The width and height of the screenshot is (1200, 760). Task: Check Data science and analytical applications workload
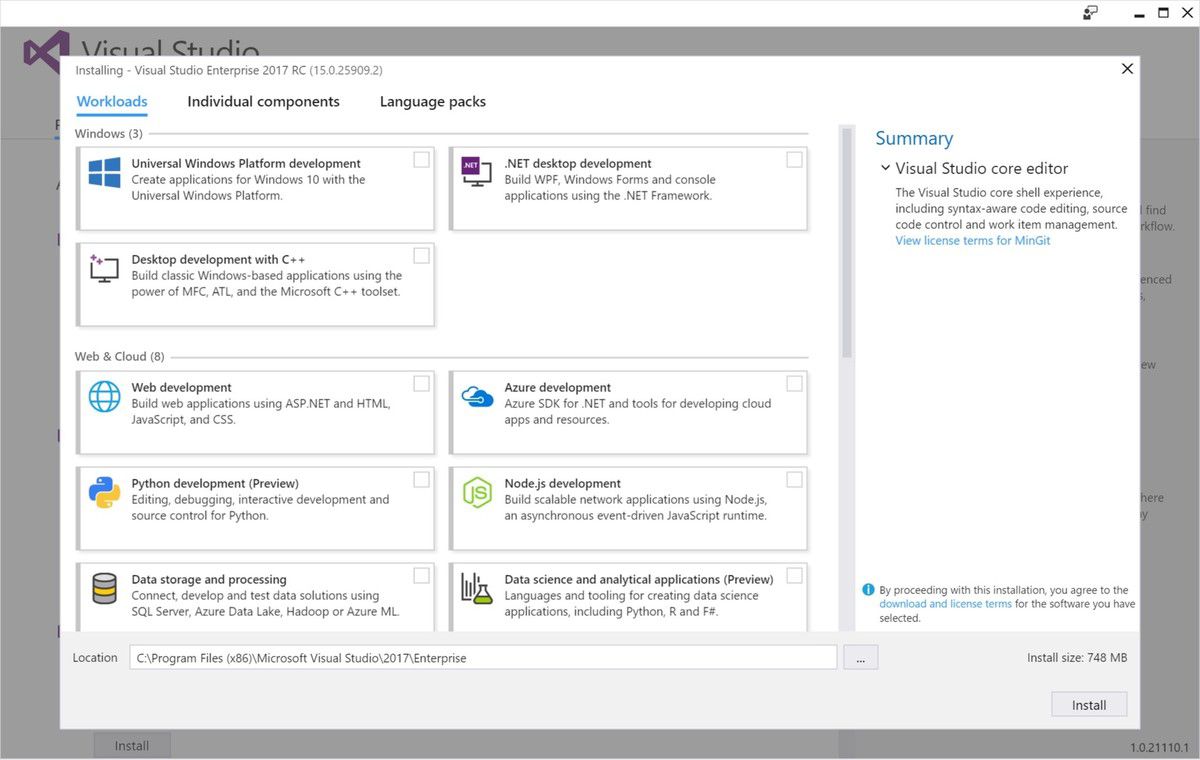tap(794, 576)
